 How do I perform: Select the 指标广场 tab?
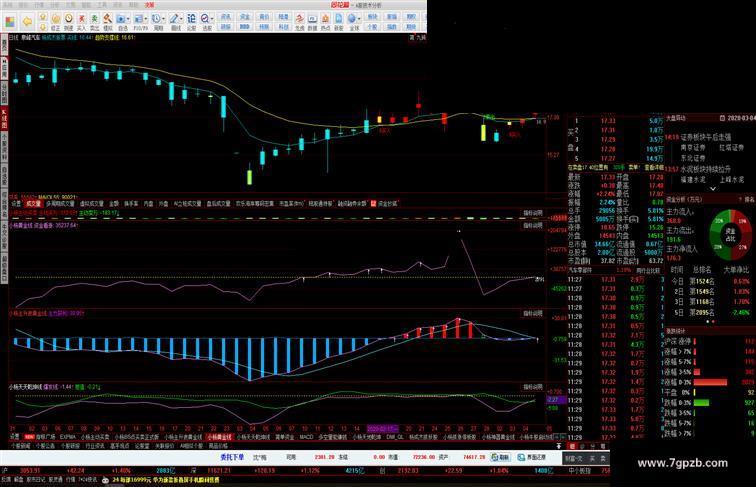tap(46, 437)
